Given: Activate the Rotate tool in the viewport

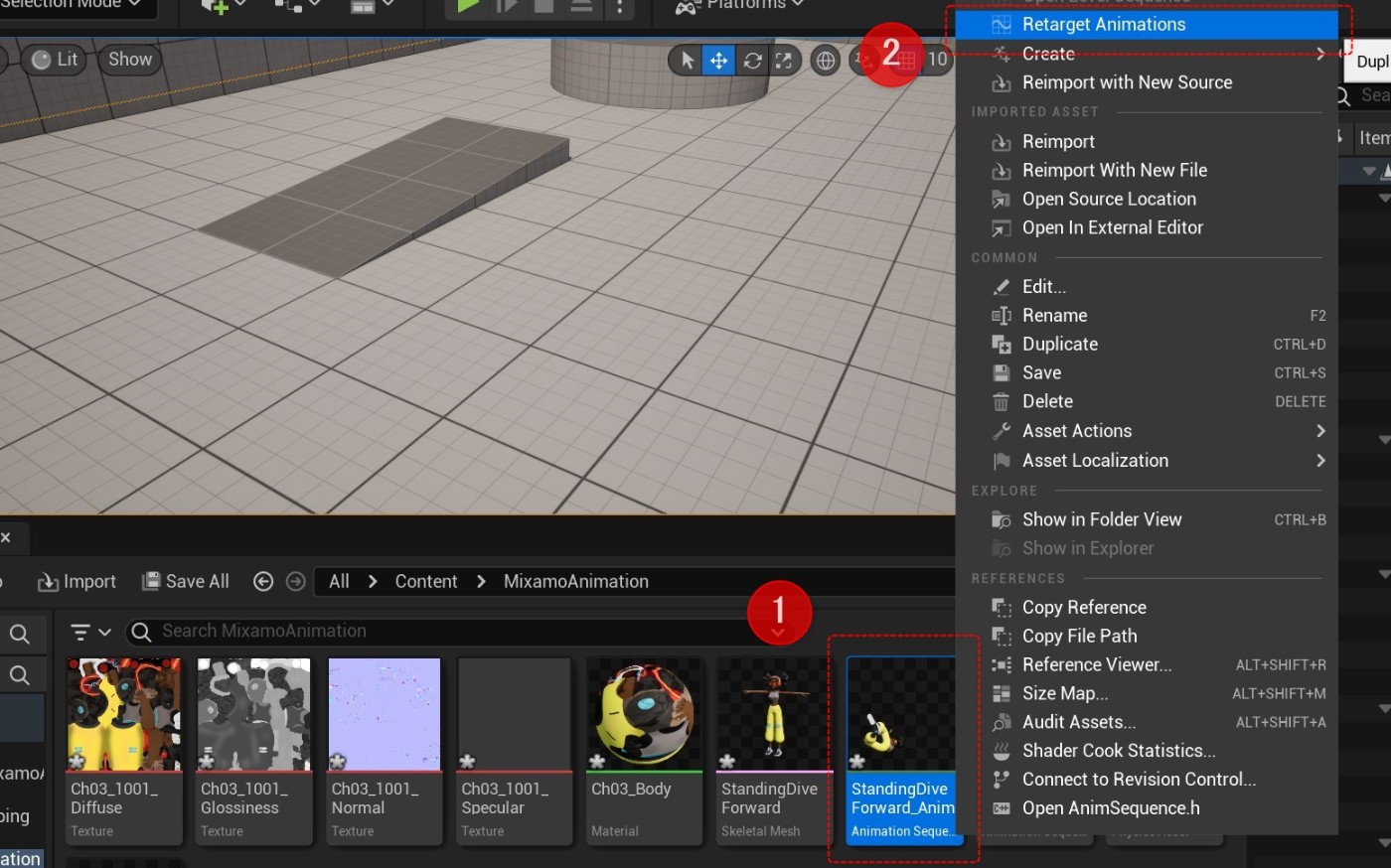Looking at the screenshot, I should [752, 61].
